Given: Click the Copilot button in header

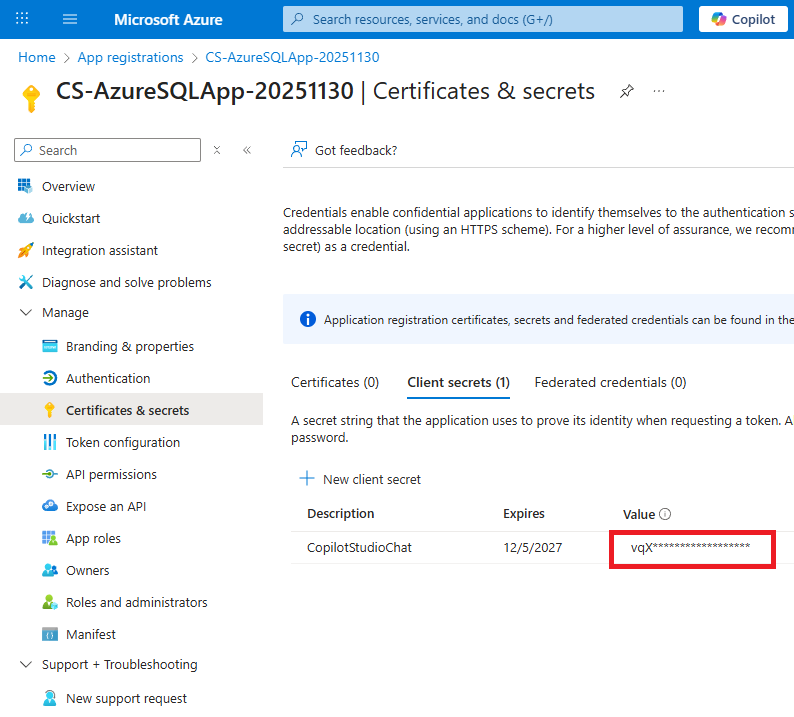Looking at the screenshot, I should click(x=743, y=19).
